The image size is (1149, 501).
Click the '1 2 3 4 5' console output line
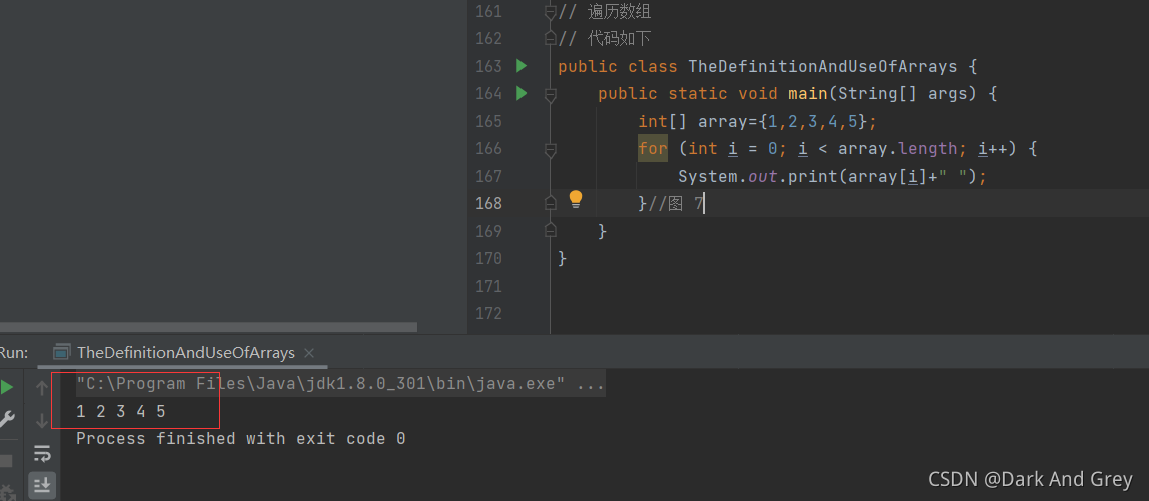click(121, 412)
